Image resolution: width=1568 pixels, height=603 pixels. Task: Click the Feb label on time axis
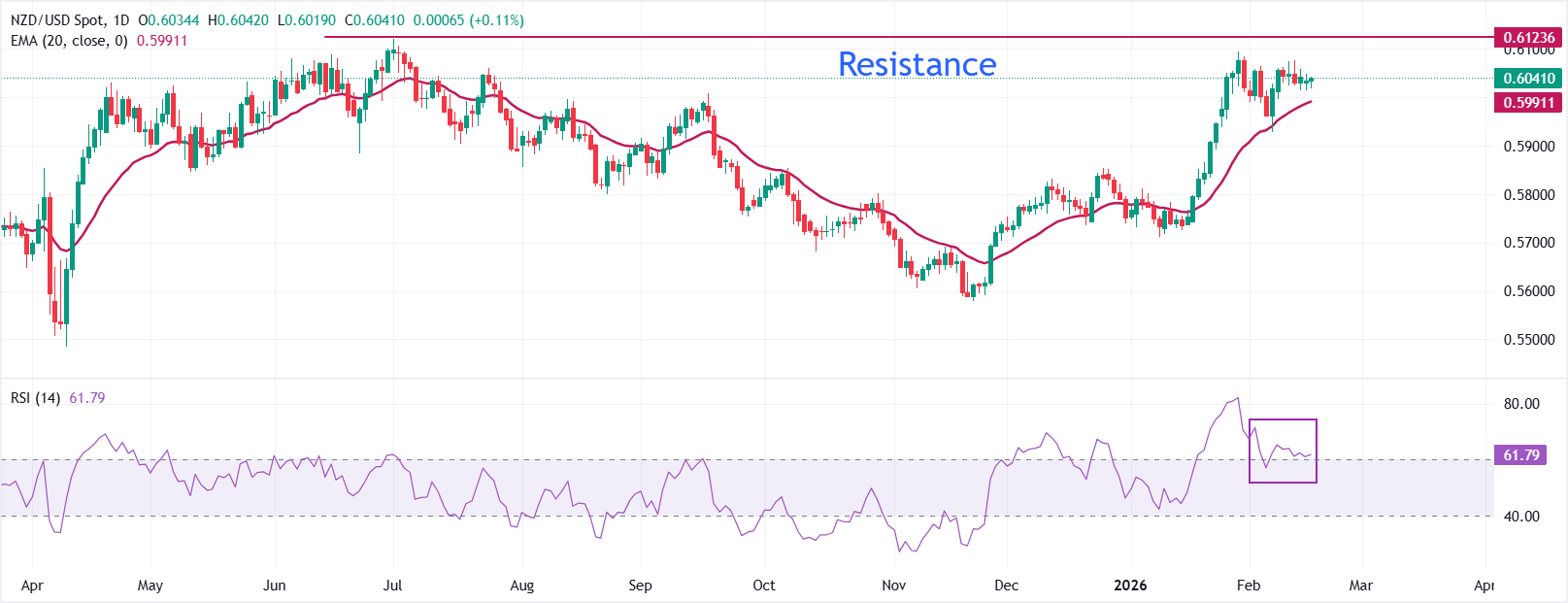1249,586
